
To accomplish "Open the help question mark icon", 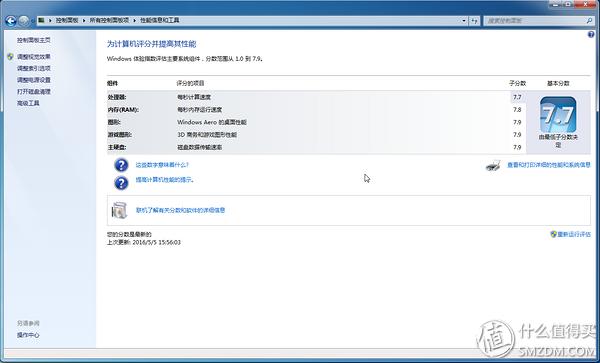I will pos(591,35).
